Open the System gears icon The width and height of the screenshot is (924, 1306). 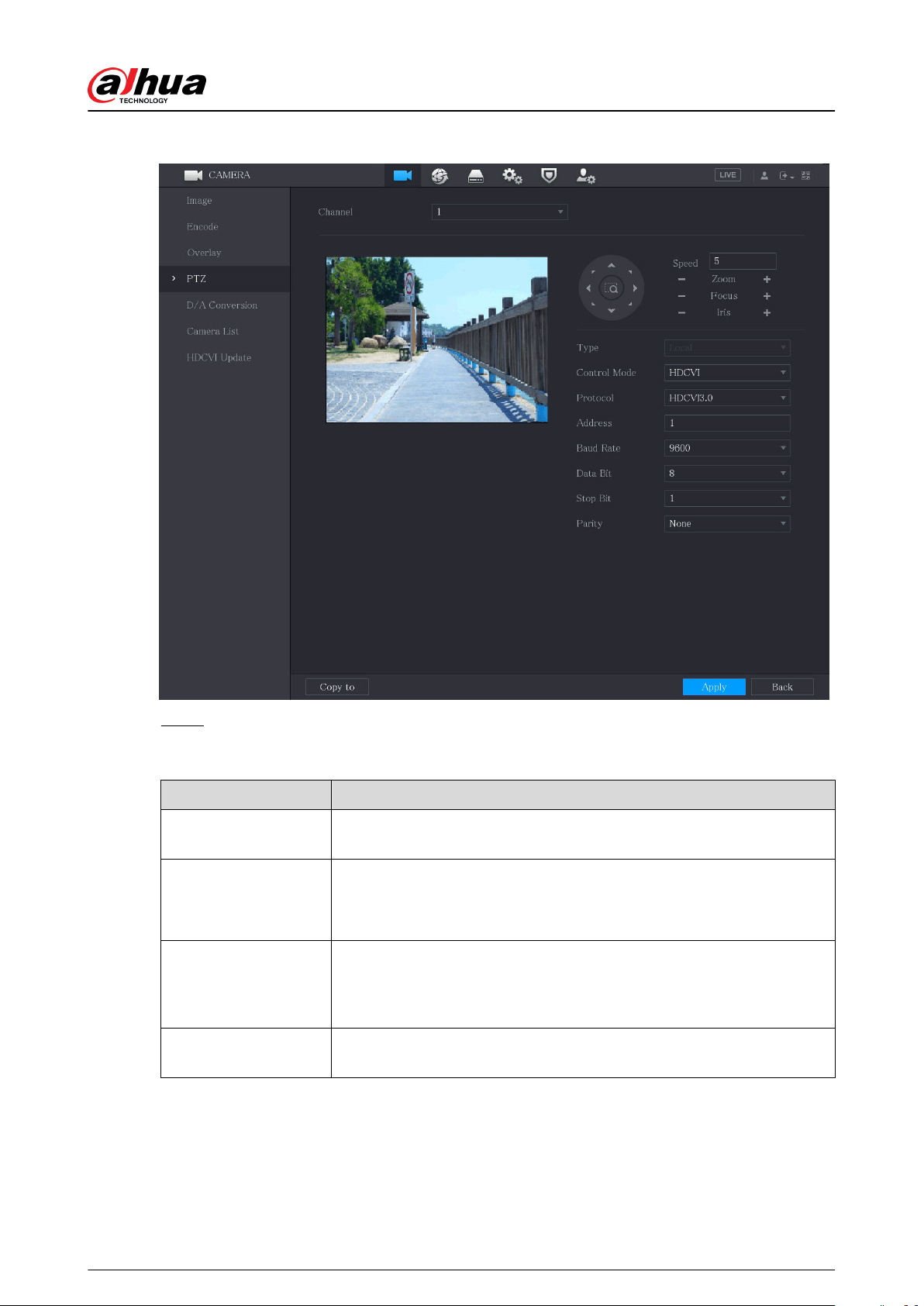click(x=512, y=176)
